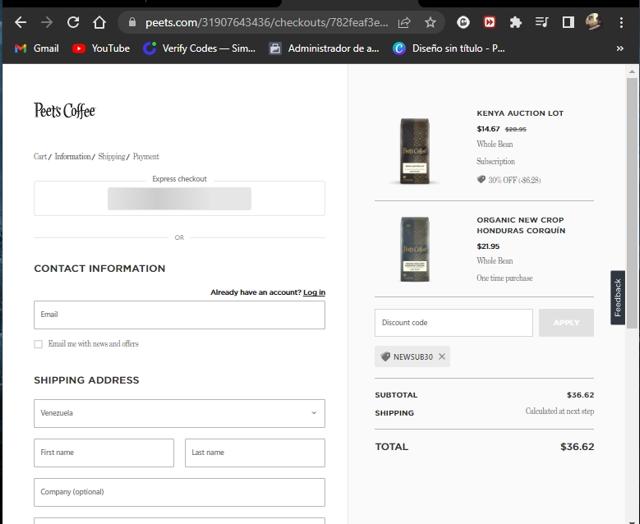This screenshot has height=524, width=640.
Task: Toggle the browser side panel icon
Action: [x=568, y=22]
